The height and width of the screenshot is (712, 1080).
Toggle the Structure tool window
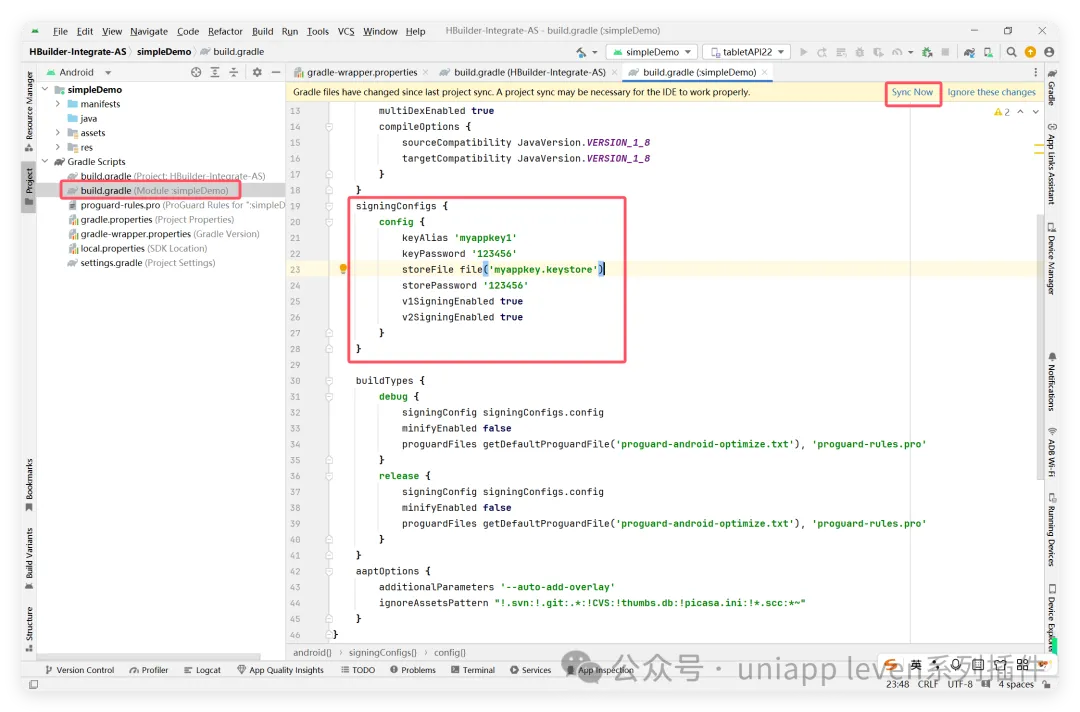[x=29, y=629]
